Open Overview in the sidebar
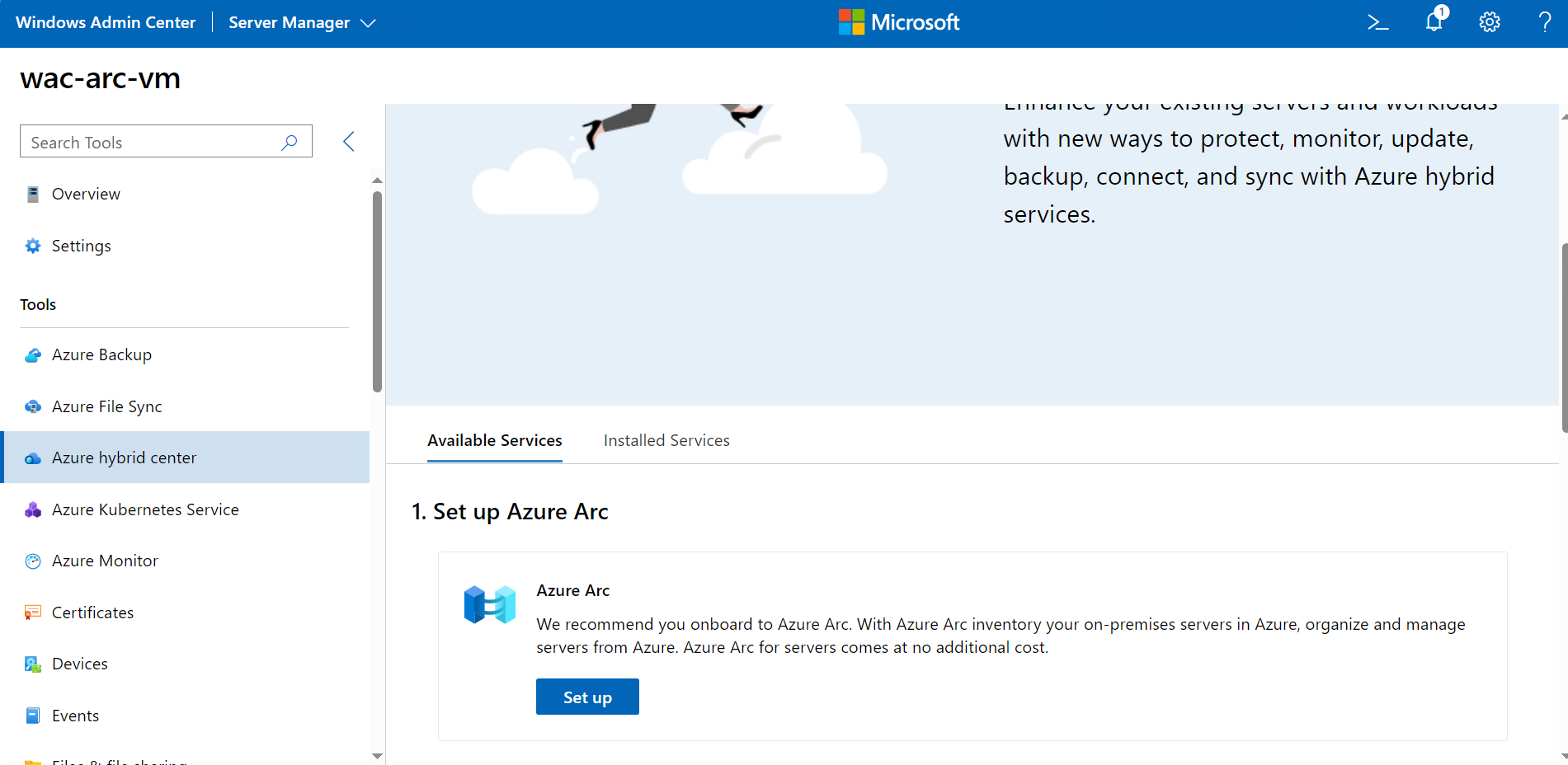Screen dimensions: 1568x765 pos(186,194)
